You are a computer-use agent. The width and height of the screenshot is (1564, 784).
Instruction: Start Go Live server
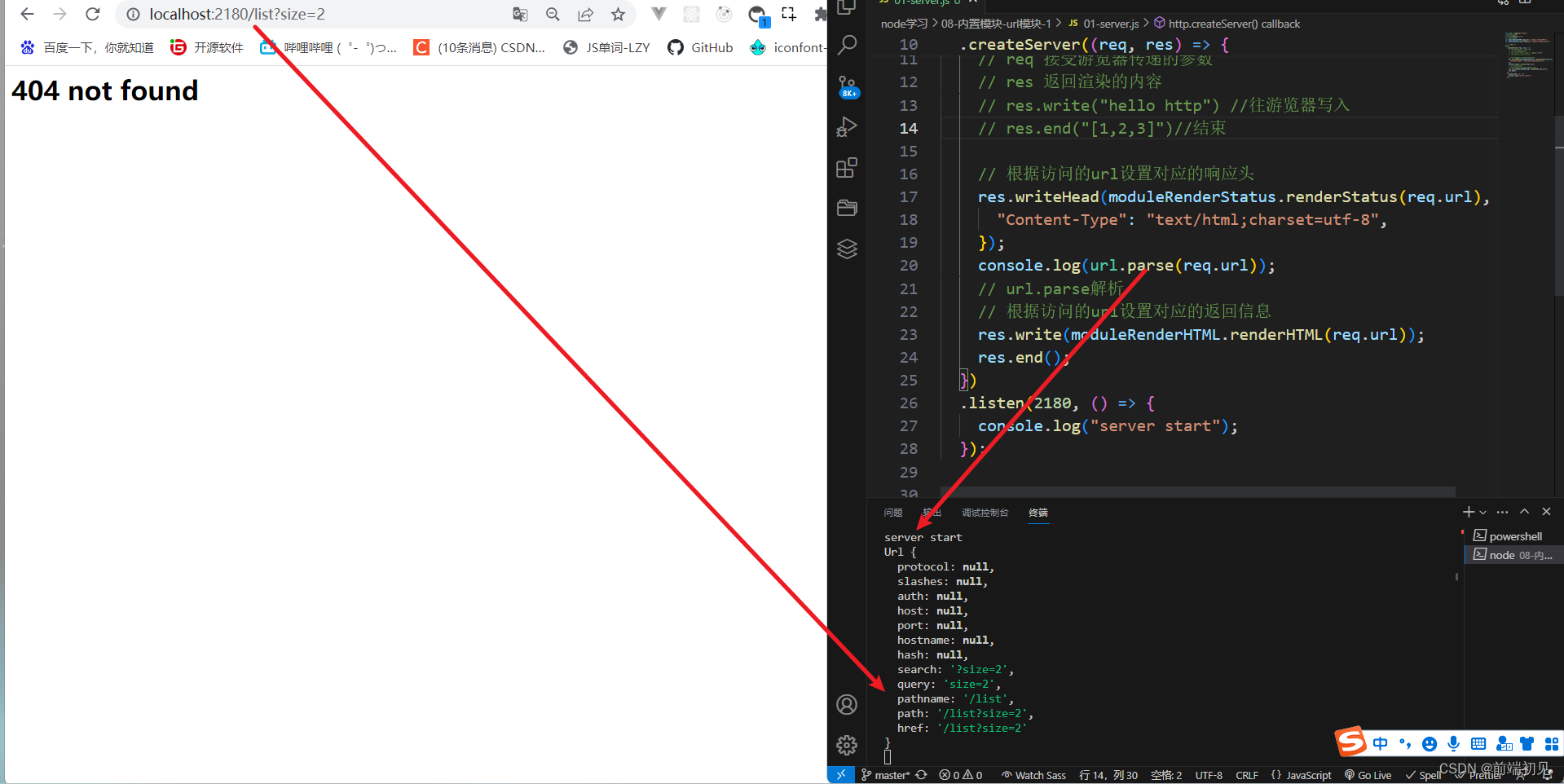click(x=1368, y=775)
